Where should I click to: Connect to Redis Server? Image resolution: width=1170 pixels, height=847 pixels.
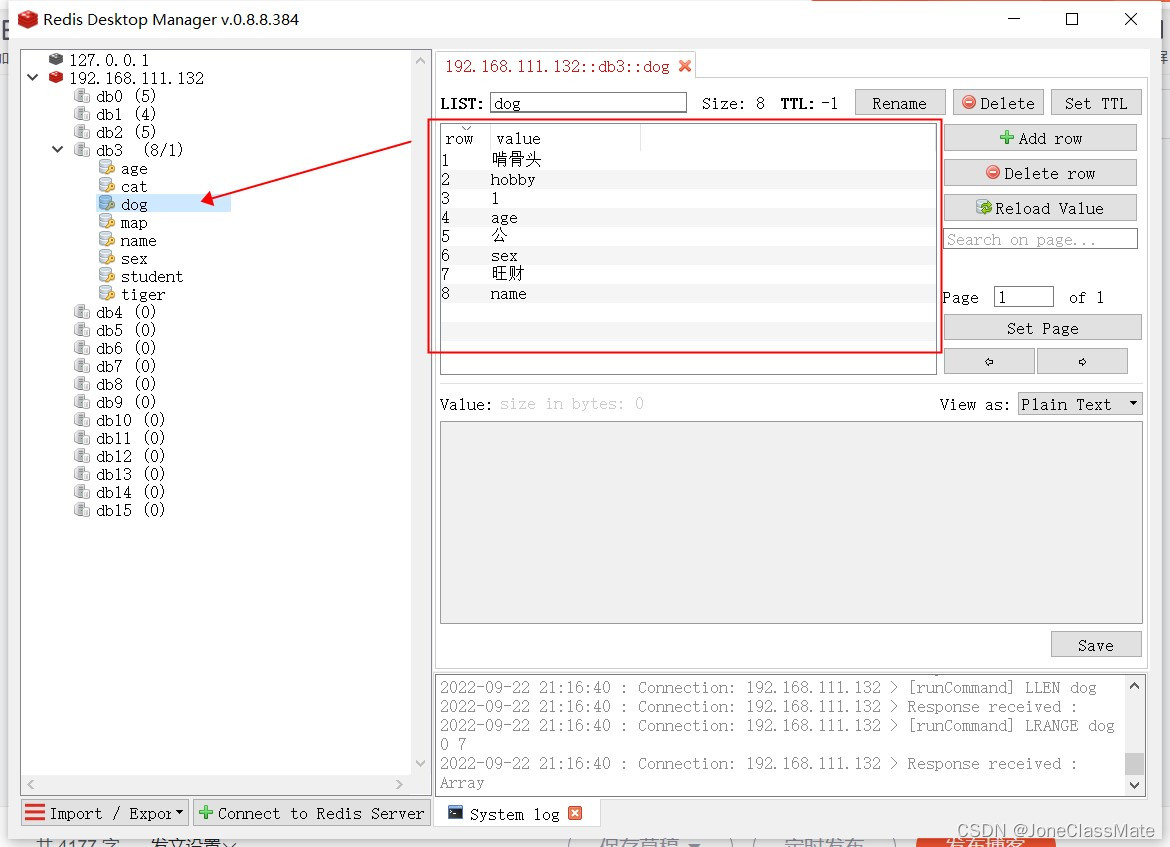(311, 813)
